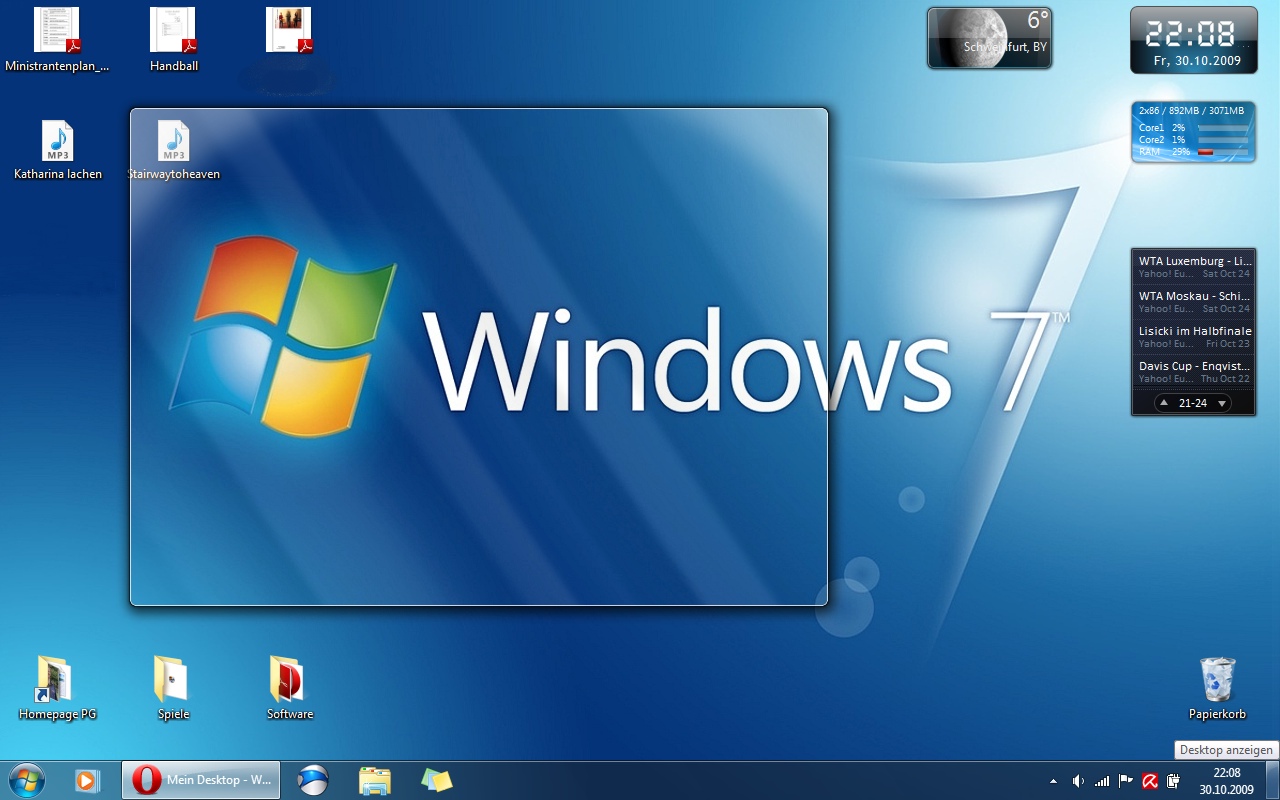Open the Software folder on desktop
This screenshot has width=1280, height=800.
[289, 680]
